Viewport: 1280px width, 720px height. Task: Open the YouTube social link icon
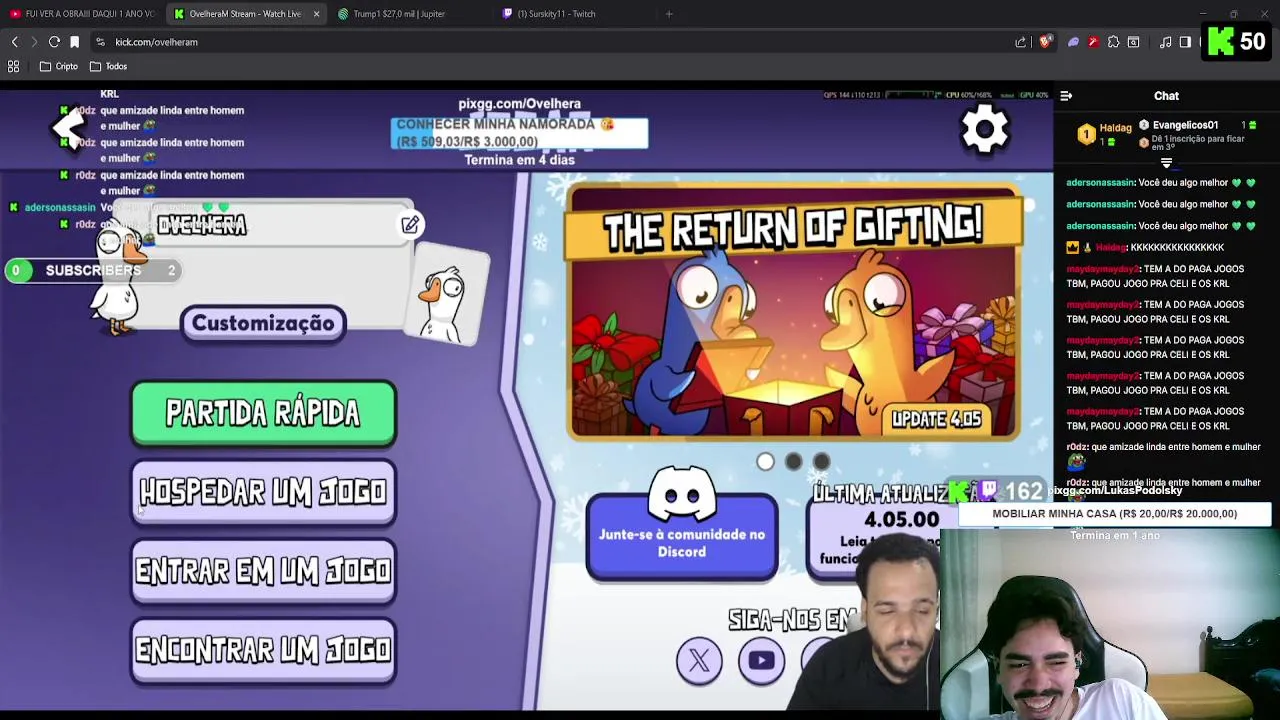tap(761, 660)
